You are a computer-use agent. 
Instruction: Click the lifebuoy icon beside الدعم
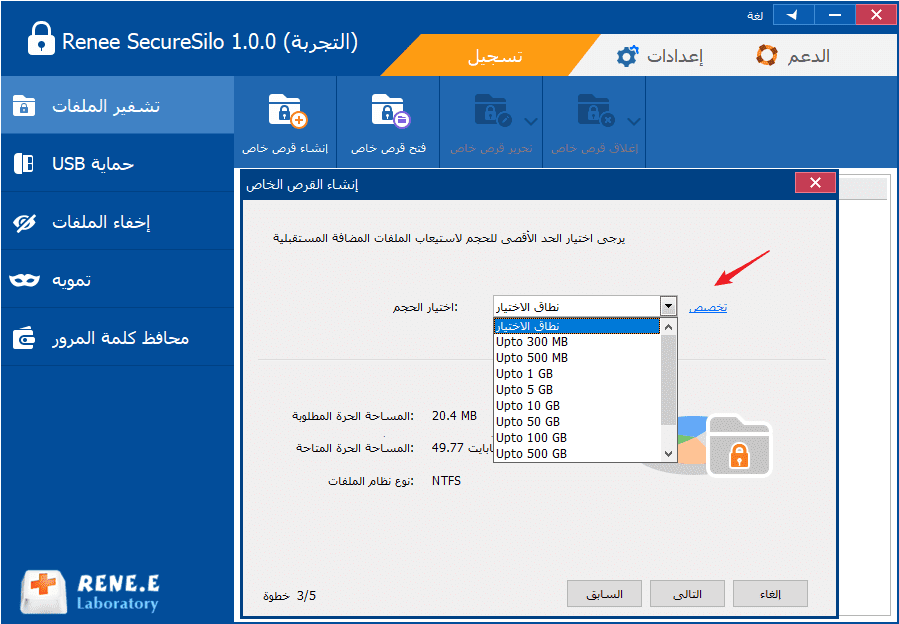pos(767,56)
